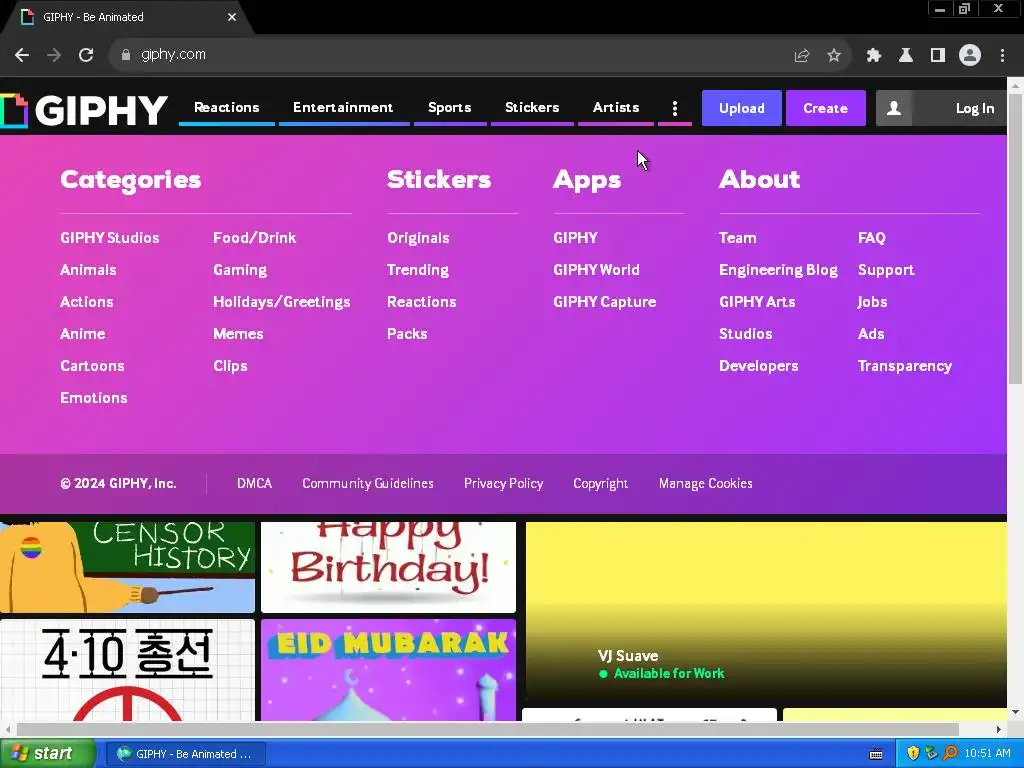Image resolution: width=1024 pixels, height=768 pixels.
Task: Open Originals under Stickers
Action: point(418,238)
